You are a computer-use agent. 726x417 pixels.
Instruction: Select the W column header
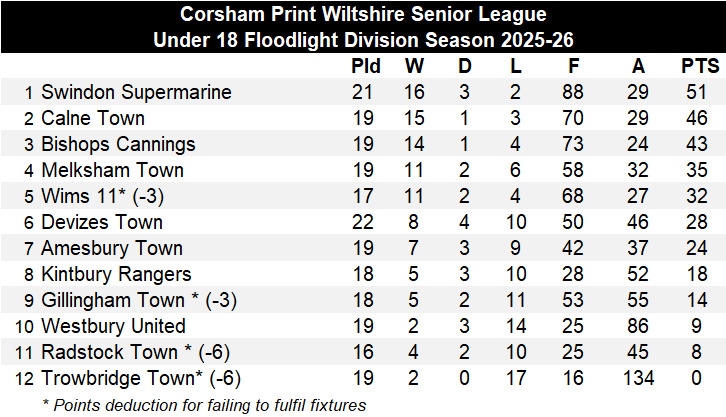[414, 66]
